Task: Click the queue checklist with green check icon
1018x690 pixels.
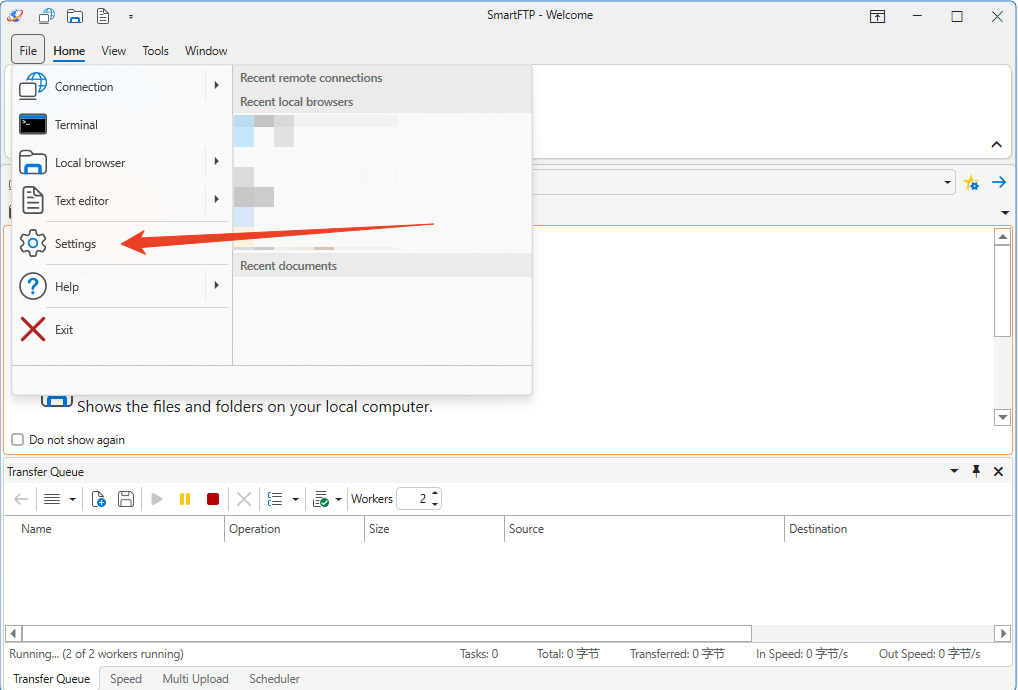Action: (321, 499)
